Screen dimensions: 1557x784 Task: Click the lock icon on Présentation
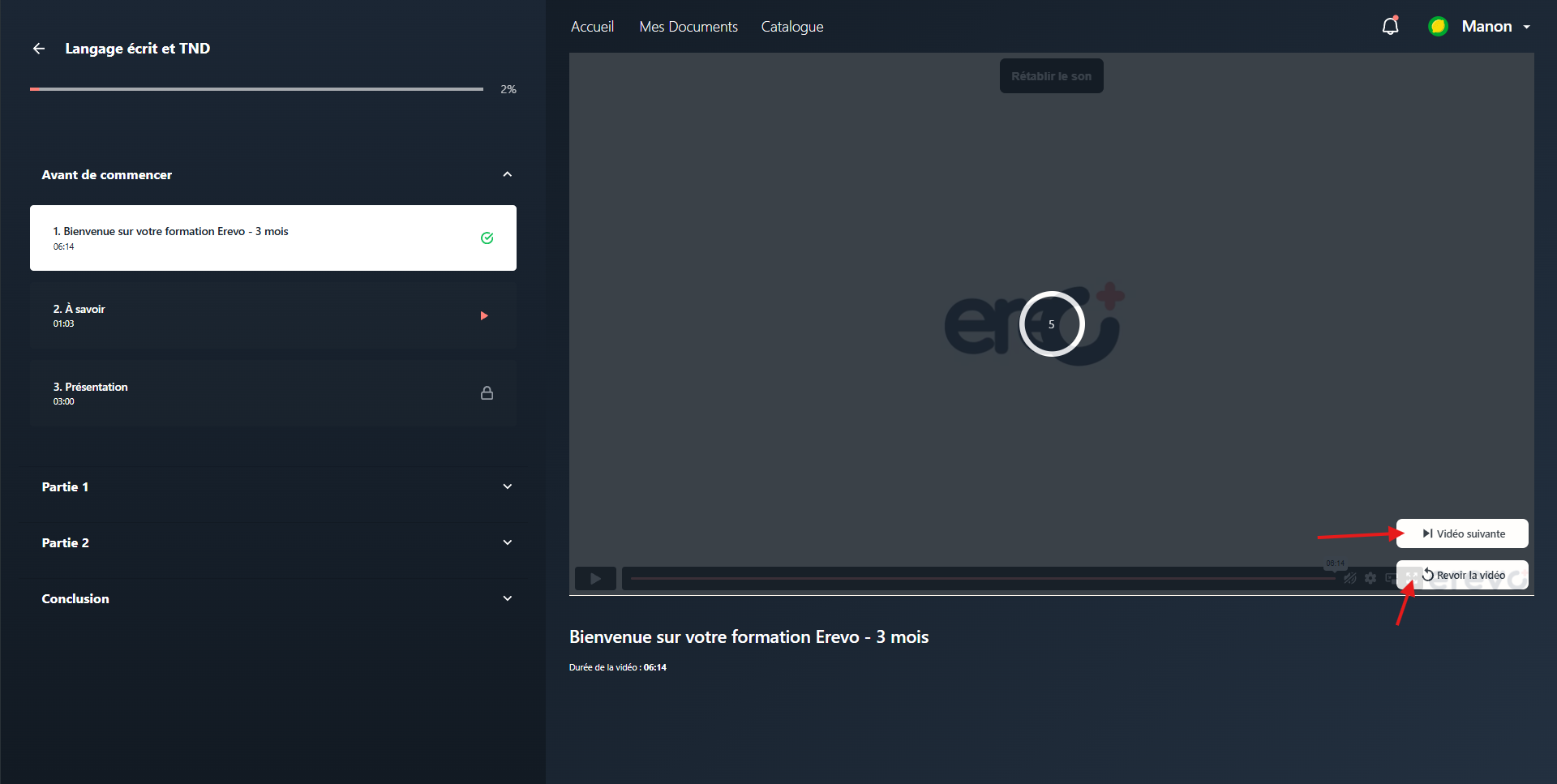[x=487, y=392]
